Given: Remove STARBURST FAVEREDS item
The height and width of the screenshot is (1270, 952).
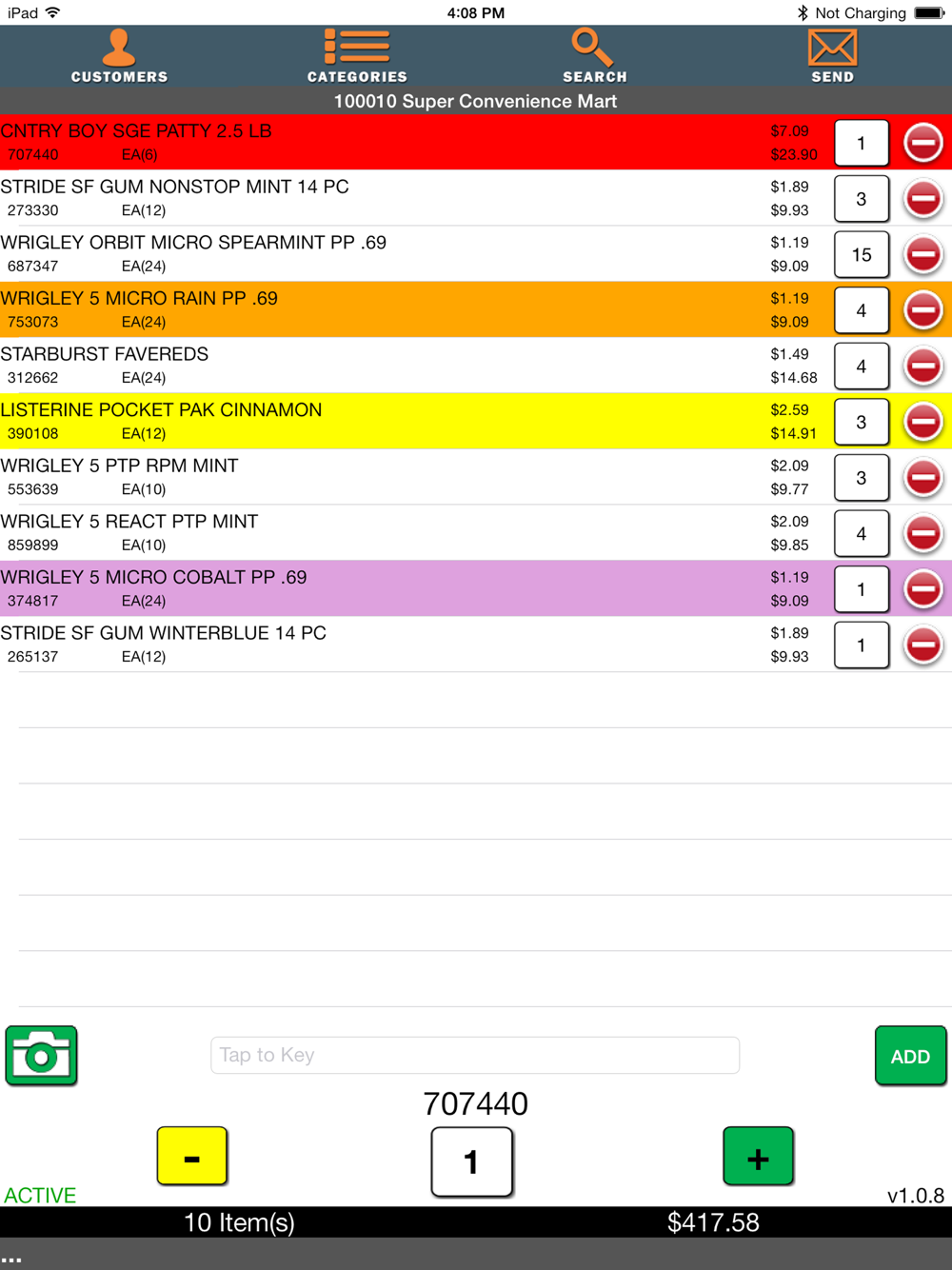Looking at the screenshot, I should 922,366.
